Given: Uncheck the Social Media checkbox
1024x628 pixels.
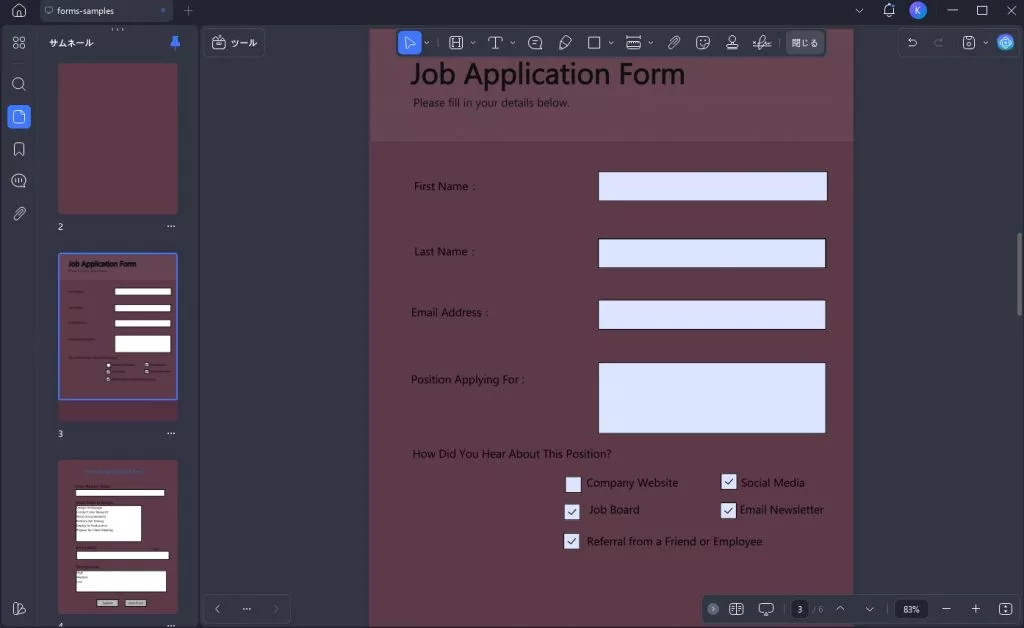Looking at the screenshot, I should 728,482.
